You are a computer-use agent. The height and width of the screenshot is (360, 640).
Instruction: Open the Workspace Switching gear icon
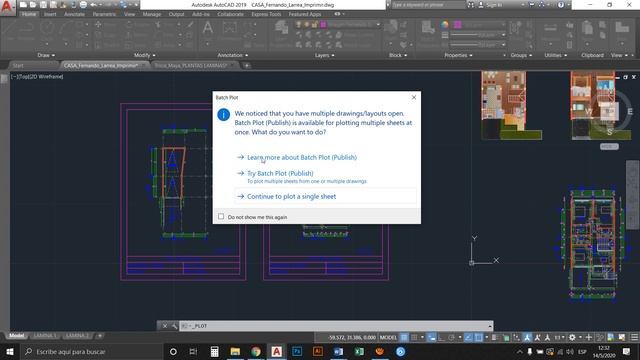[x=572, y=337]
